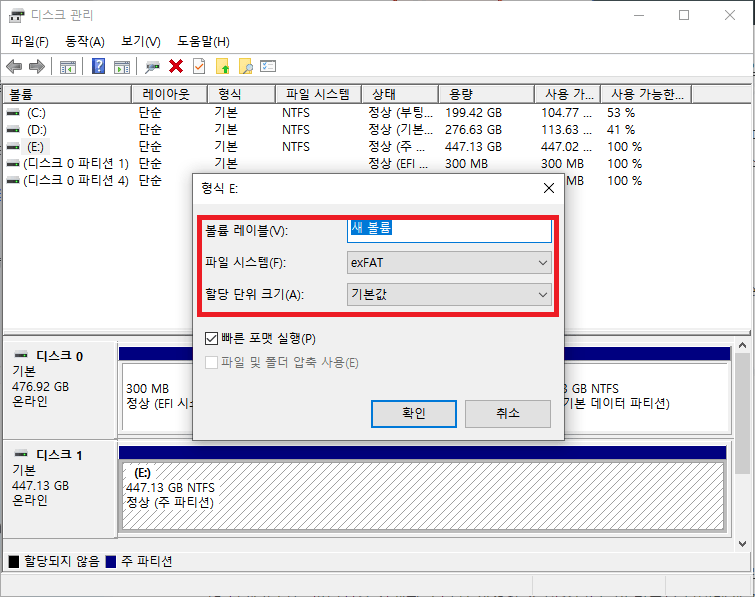Viewport: 755px width, 597px height.
Task: Click the 볼륨 레이블 text field
Action: 449,231
